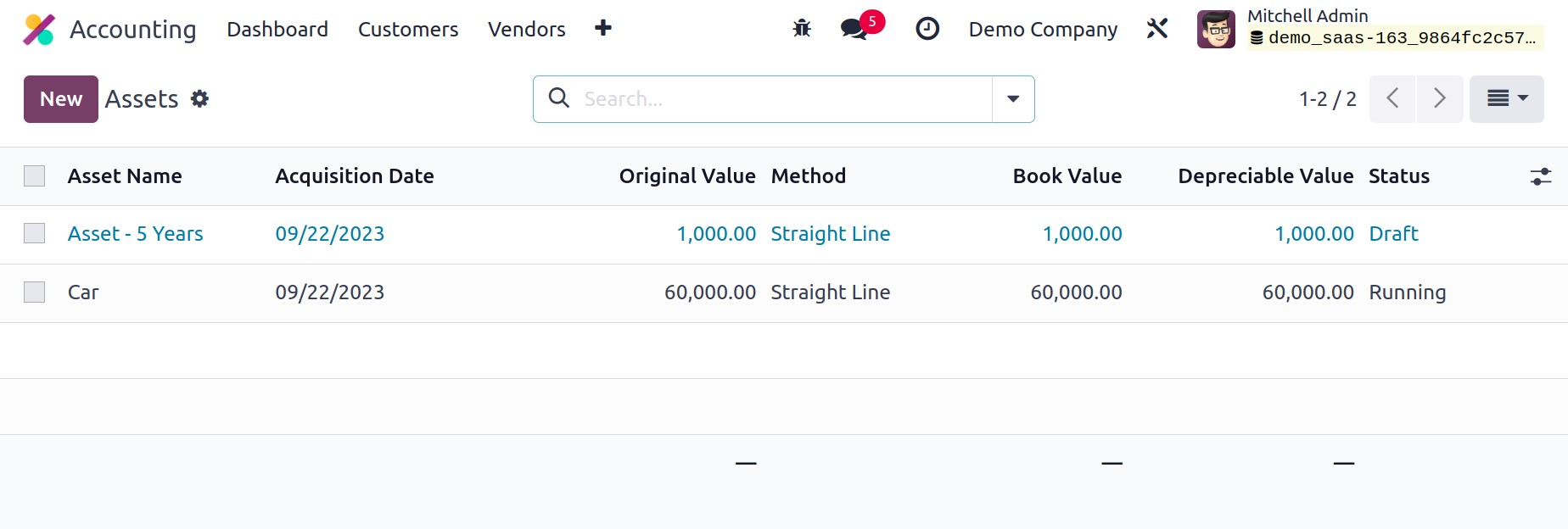This screenshot has width=1568, height=529.
Task: Open the chat conversations icon
Action: (x=854, y=29)
